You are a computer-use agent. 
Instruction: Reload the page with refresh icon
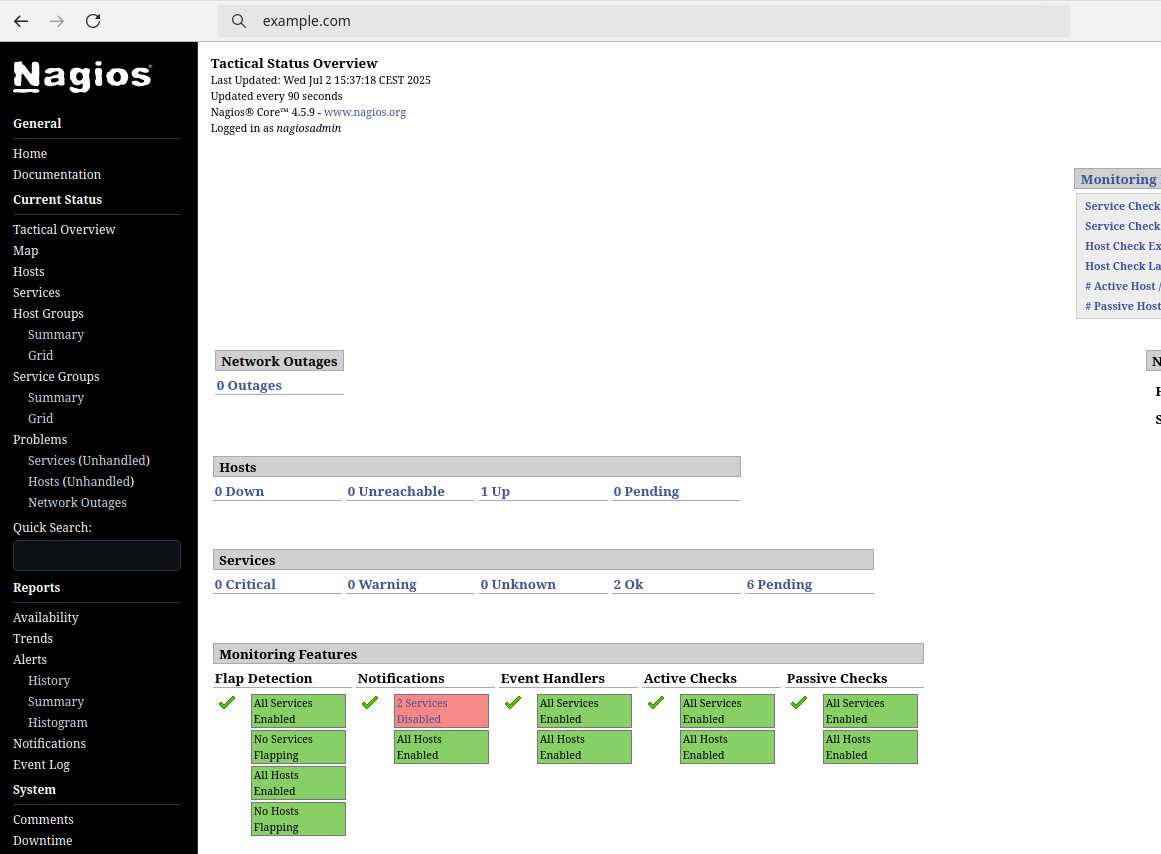point(93,21)
